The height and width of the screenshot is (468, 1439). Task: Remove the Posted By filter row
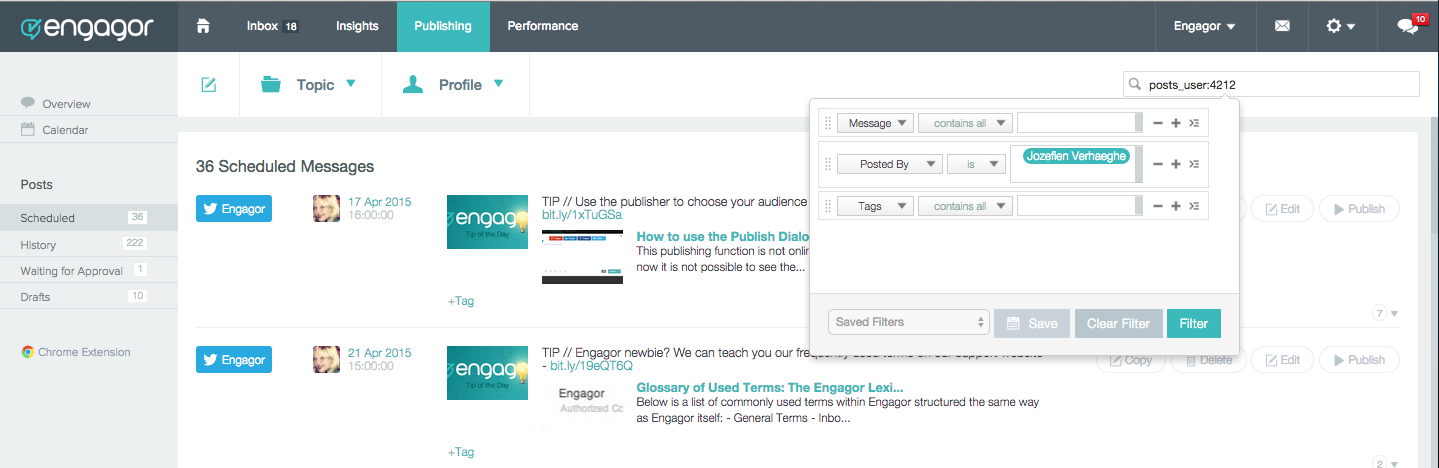tap(1158, 164)
